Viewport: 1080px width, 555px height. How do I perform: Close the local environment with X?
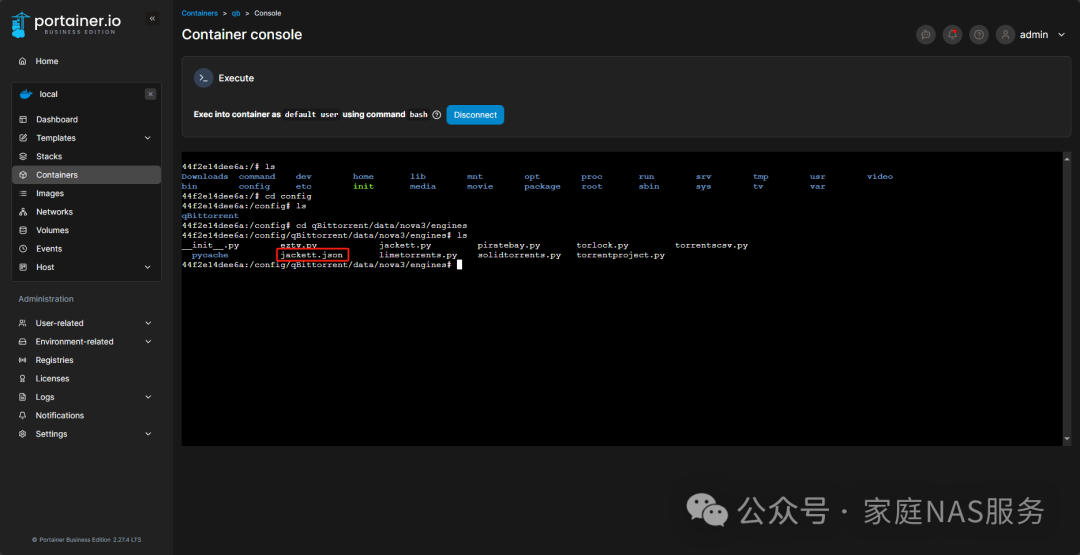[x=151, y=94]
